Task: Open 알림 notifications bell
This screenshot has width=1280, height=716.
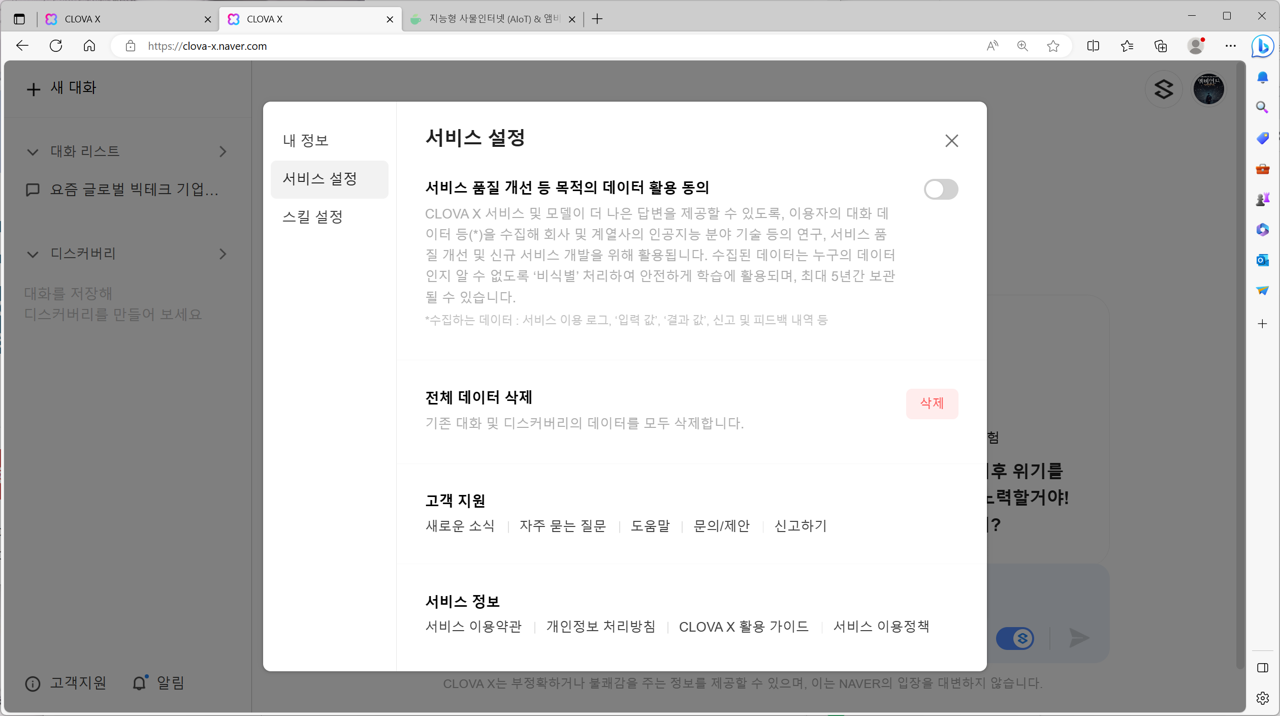Action: click(158, 683)
